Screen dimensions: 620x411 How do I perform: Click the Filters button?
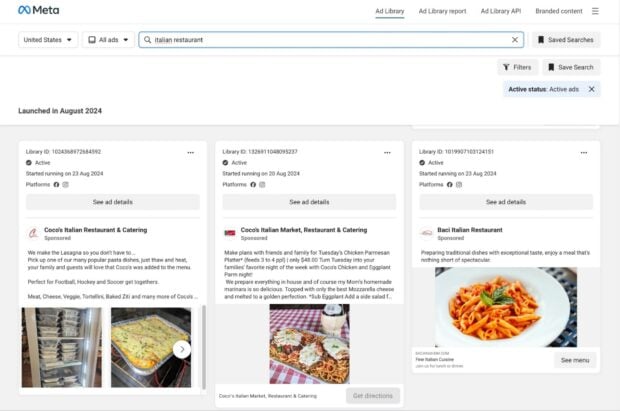click(x=517, y=67)
